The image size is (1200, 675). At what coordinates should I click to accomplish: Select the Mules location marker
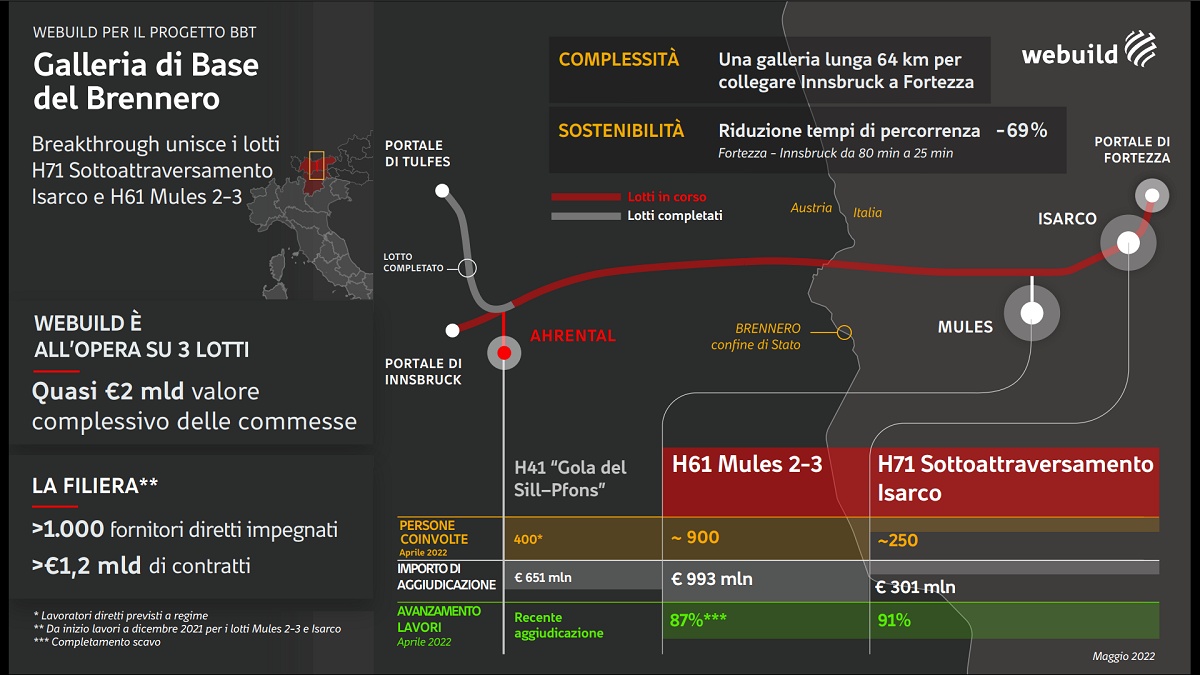point(1032,313)
